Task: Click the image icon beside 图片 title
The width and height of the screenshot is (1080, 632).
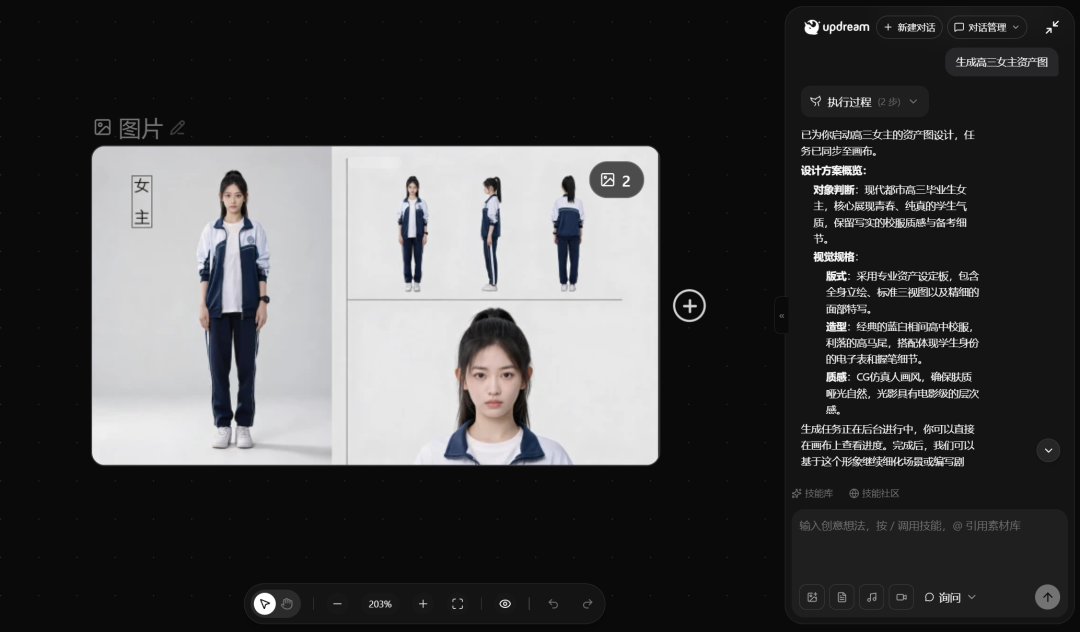Action: click(x=103, y=127)
